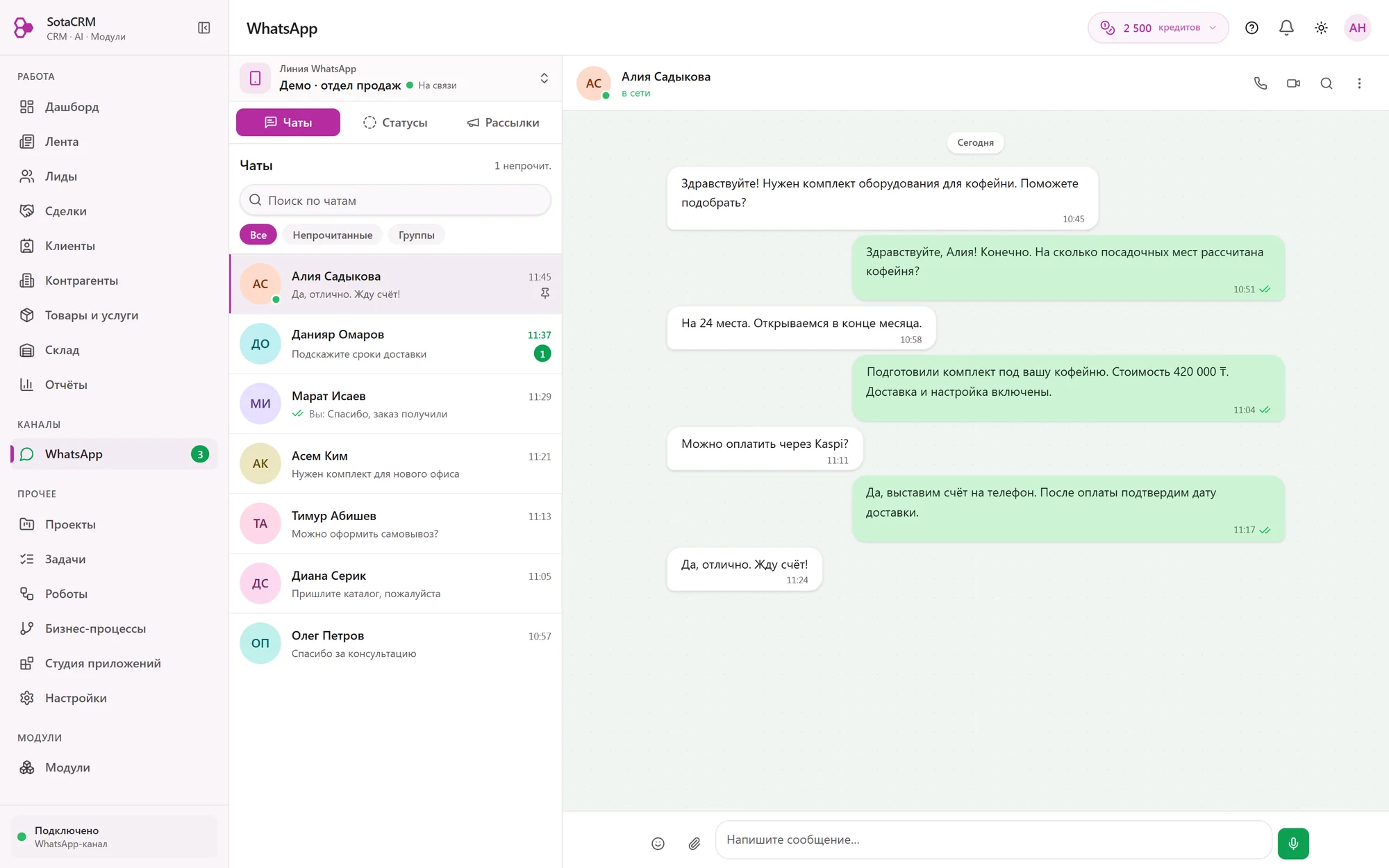Toggle light/dark theme sun icon
The image size is (1389, 868).
tap(1321, 28)
